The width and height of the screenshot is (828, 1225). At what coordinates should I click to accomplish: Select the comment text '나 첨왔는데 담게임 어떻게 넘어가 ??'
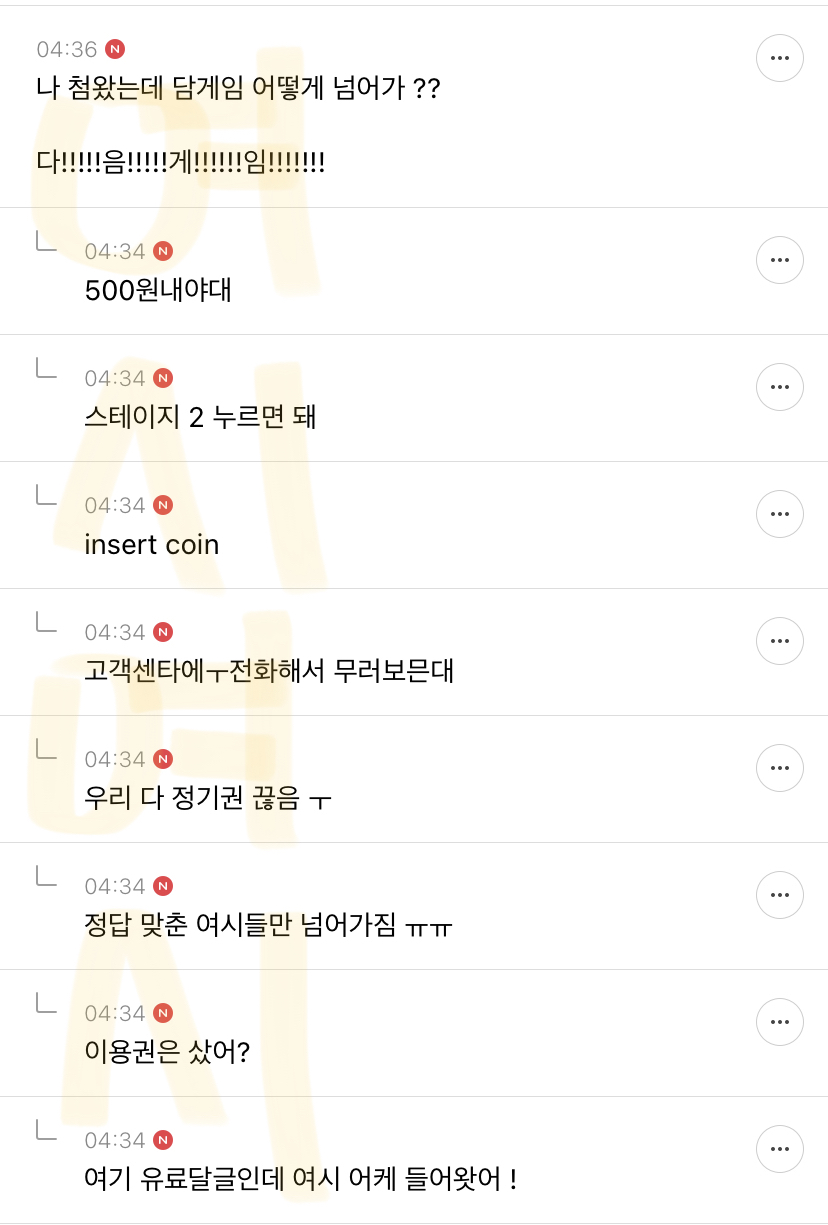pos(238,89)
